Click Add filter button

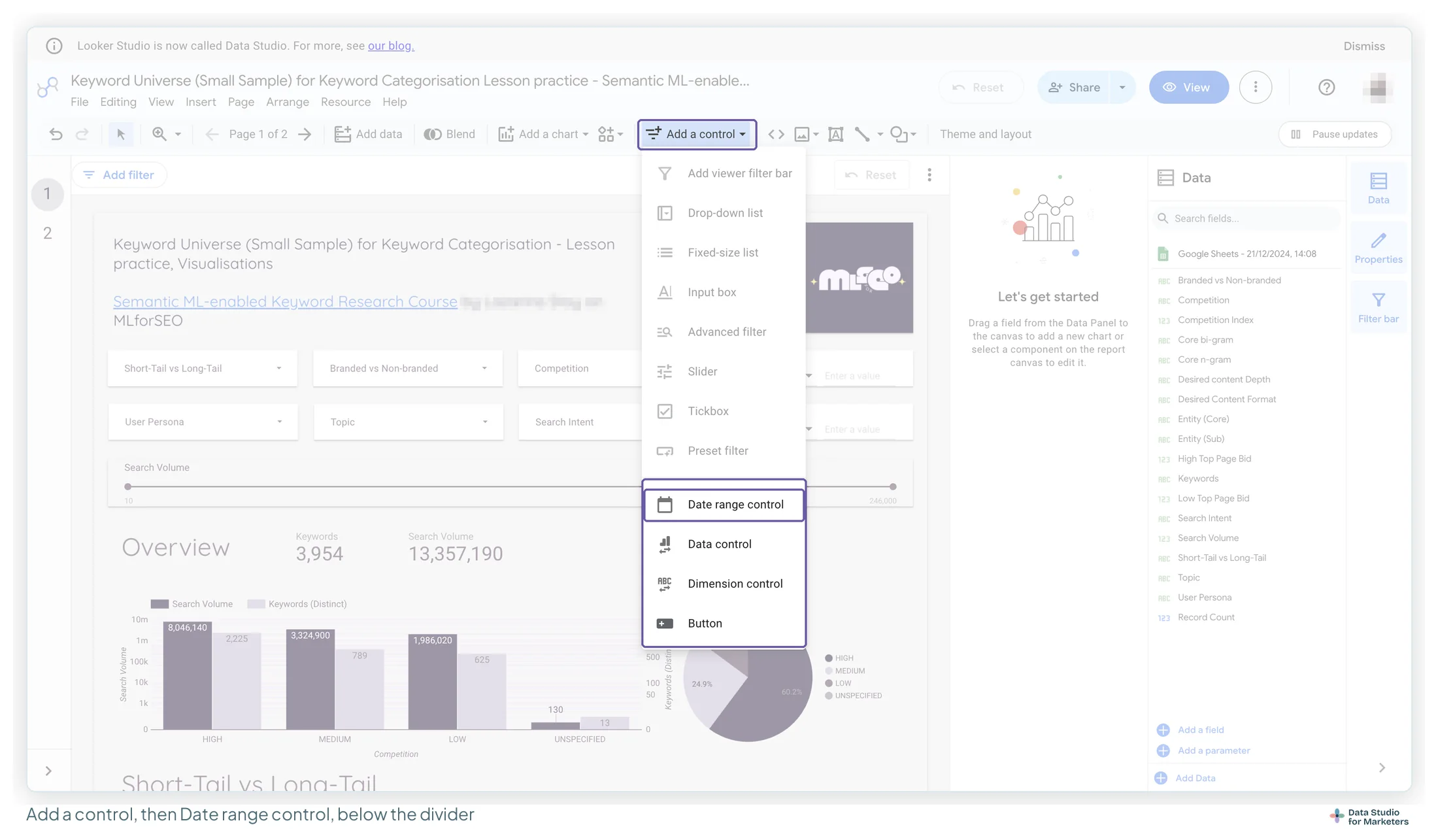119,175
